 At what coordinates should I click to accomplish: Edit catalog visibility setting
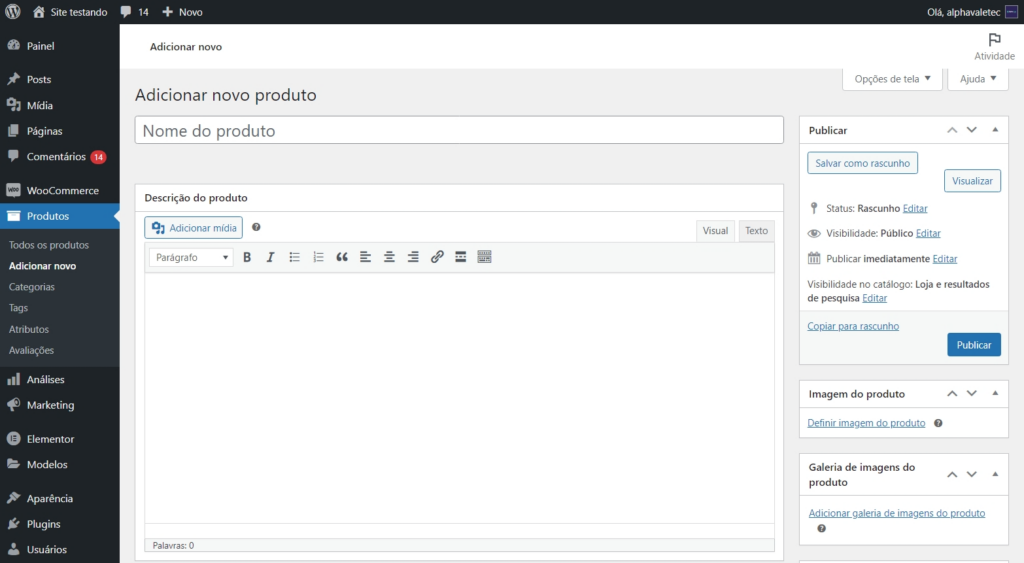874,298
